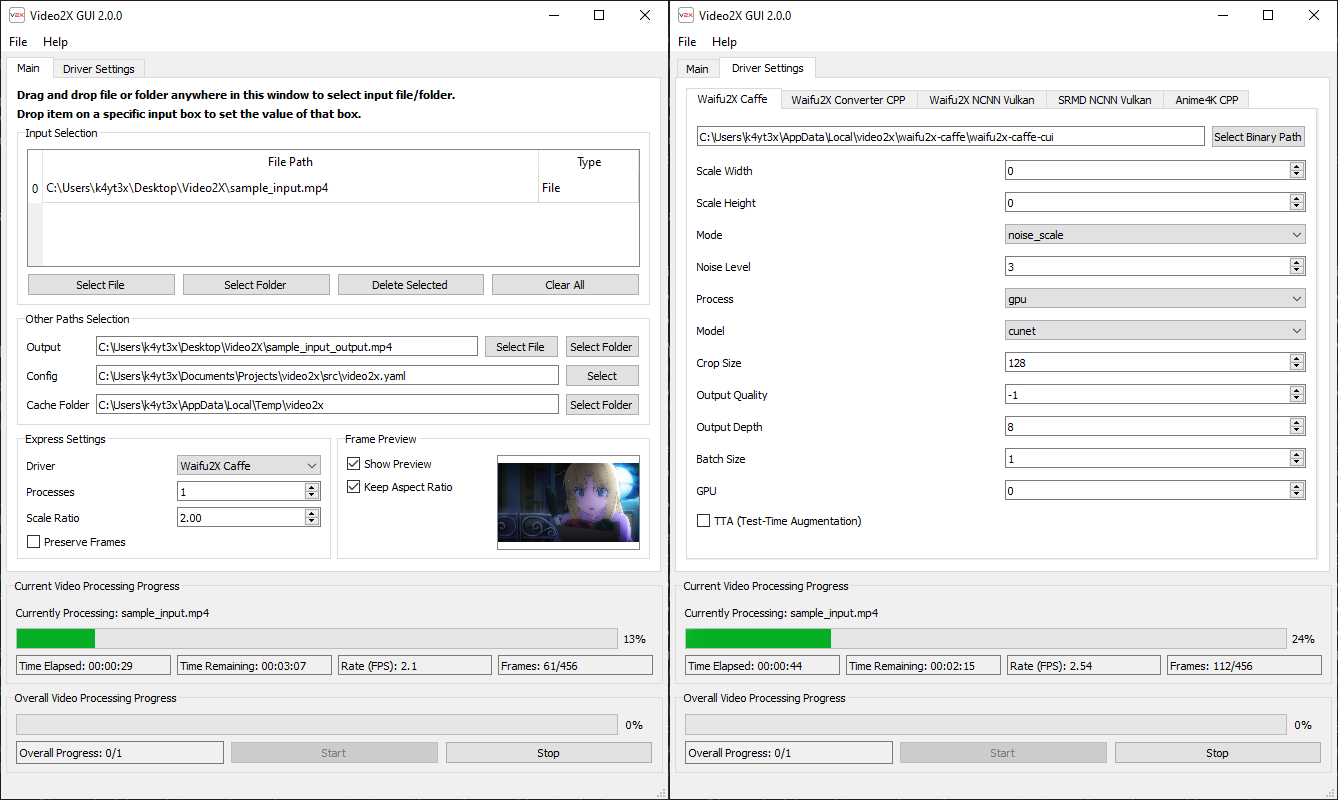Open Help menu in right window
The image size is (1338, 800).
pyautogui.click(x=724, y=42)
